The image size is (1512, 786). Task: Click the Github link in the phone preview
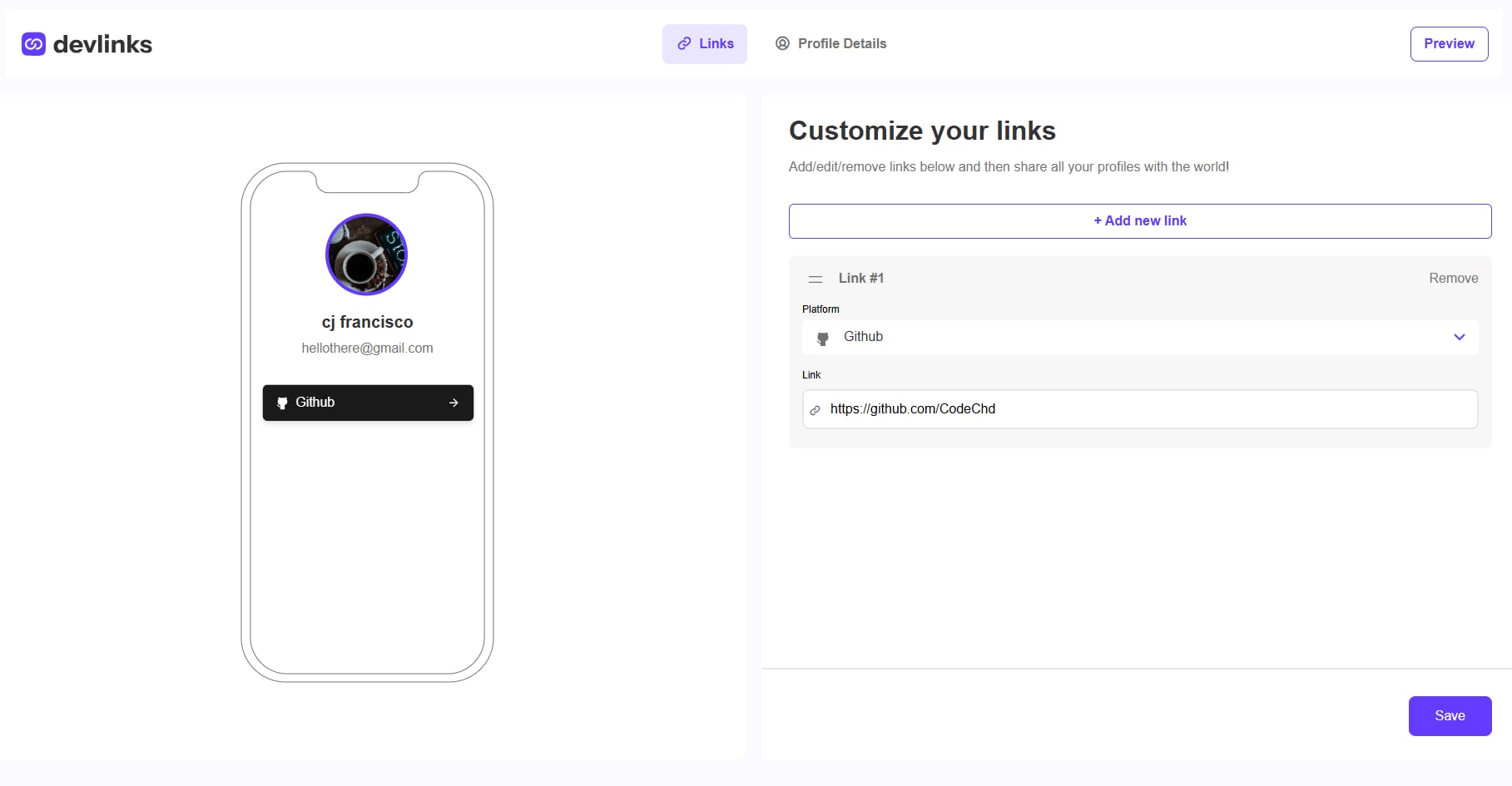click(x=367, y=403)
